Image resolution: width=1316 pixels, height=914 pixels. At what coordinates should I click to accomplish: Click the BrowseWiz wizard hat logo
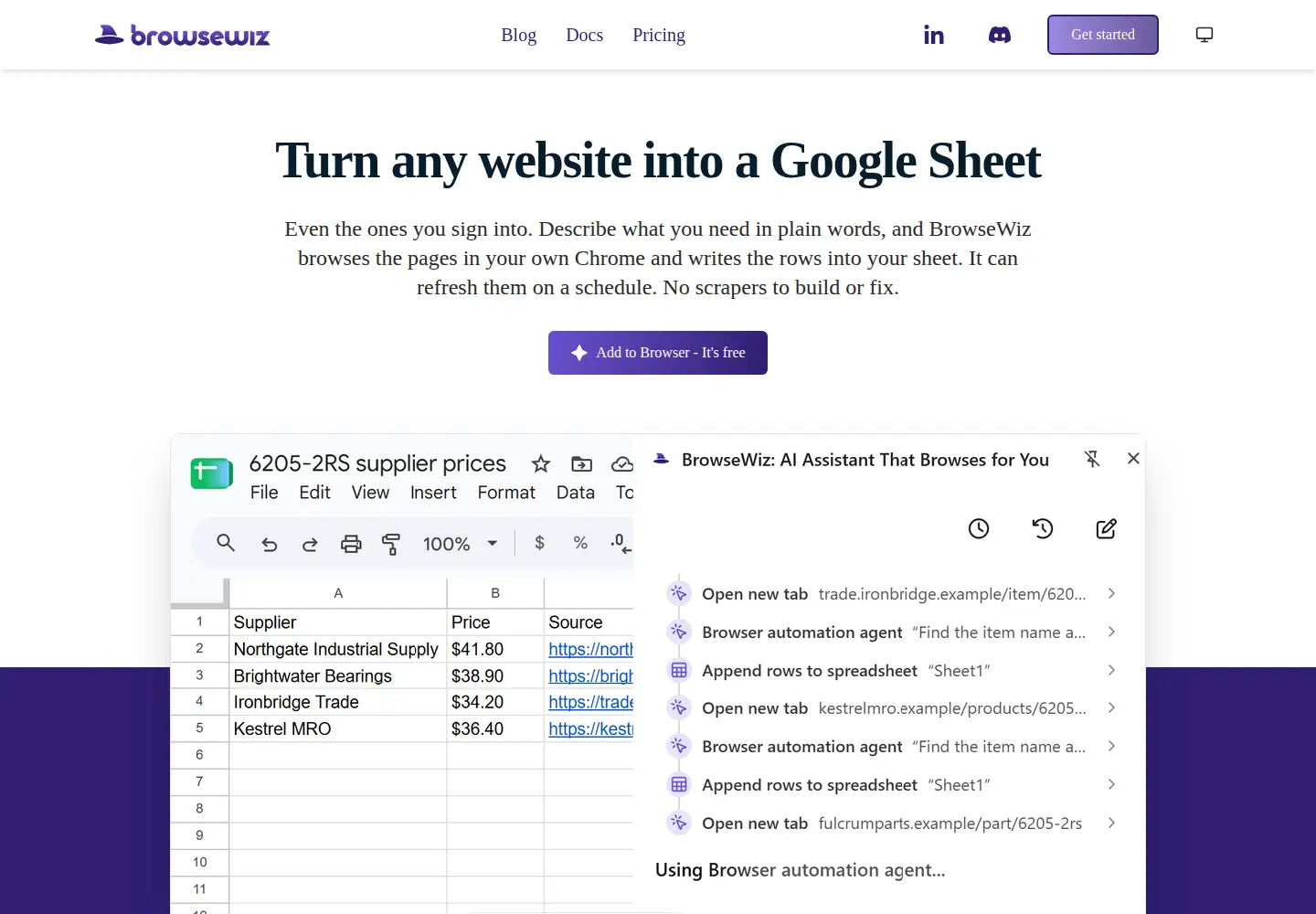[183, 35]
